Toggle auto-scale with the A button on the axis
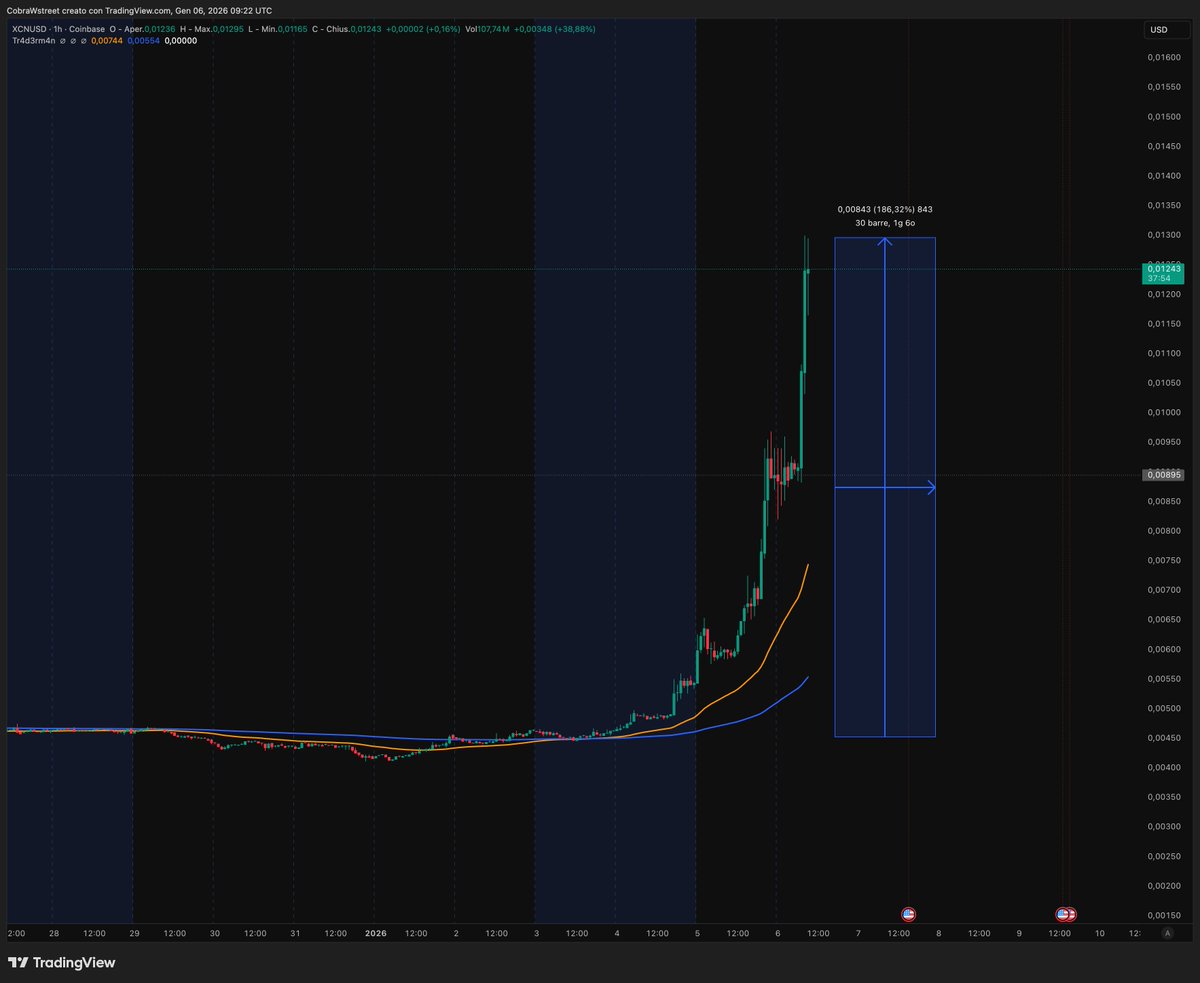Viewport: 1200px width, 983px height. pyautogui.click(x=1166, y=932)
